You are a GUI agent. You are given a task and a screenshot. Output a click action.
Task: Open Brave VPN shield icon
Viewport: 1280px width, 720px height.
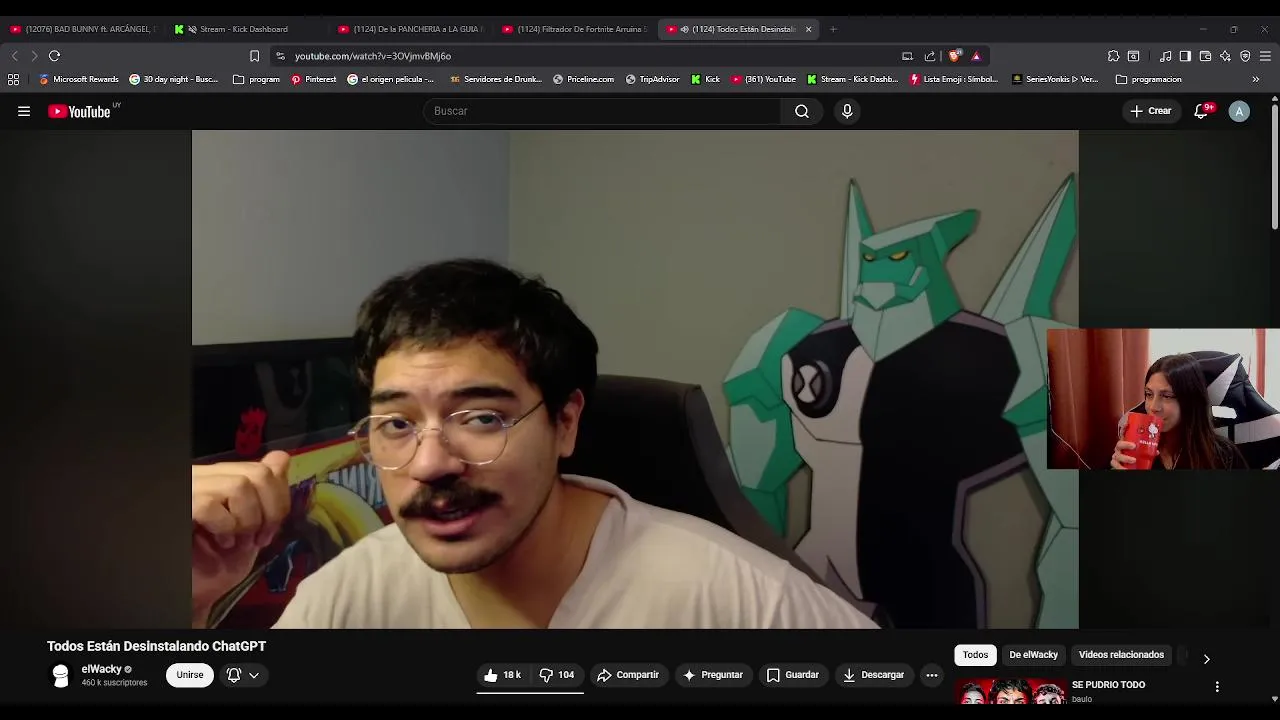1245,56
